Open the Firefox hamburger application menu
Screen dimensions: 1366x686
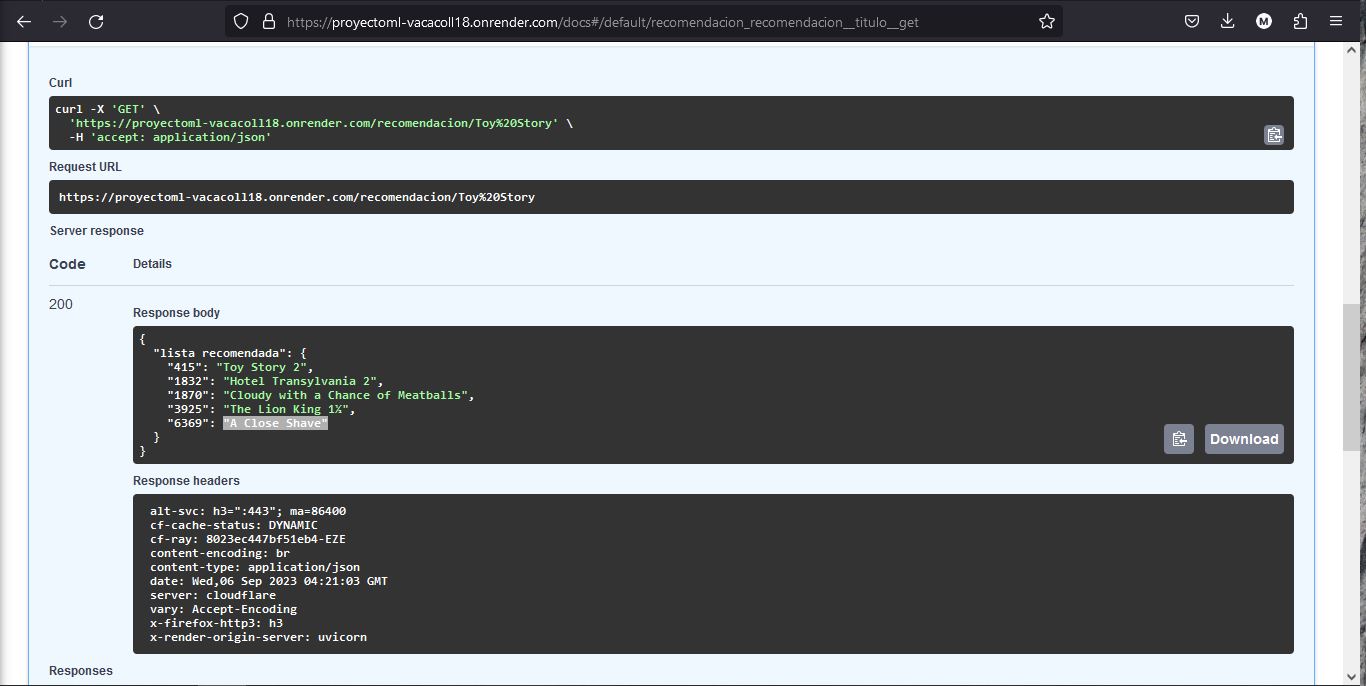[1336, 21]
